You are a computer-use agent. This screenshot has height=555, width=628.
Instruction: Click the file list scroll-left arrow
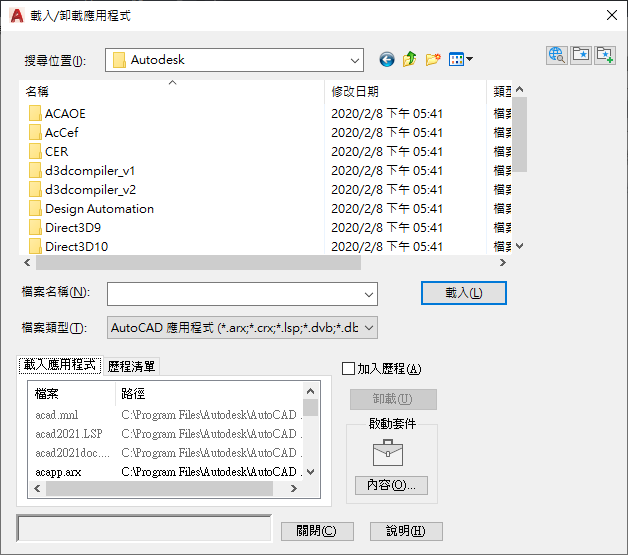[27, 263]
